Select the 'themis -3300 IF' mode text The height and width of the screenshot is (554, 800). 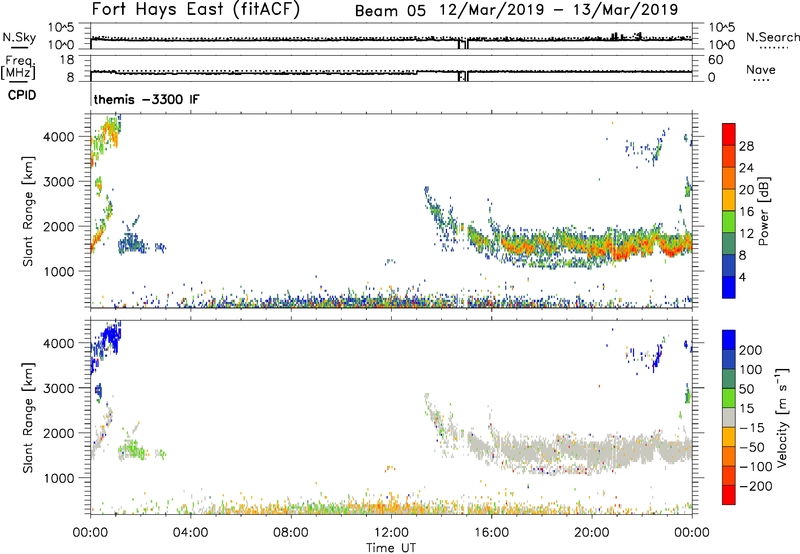(x=146, y=99)
